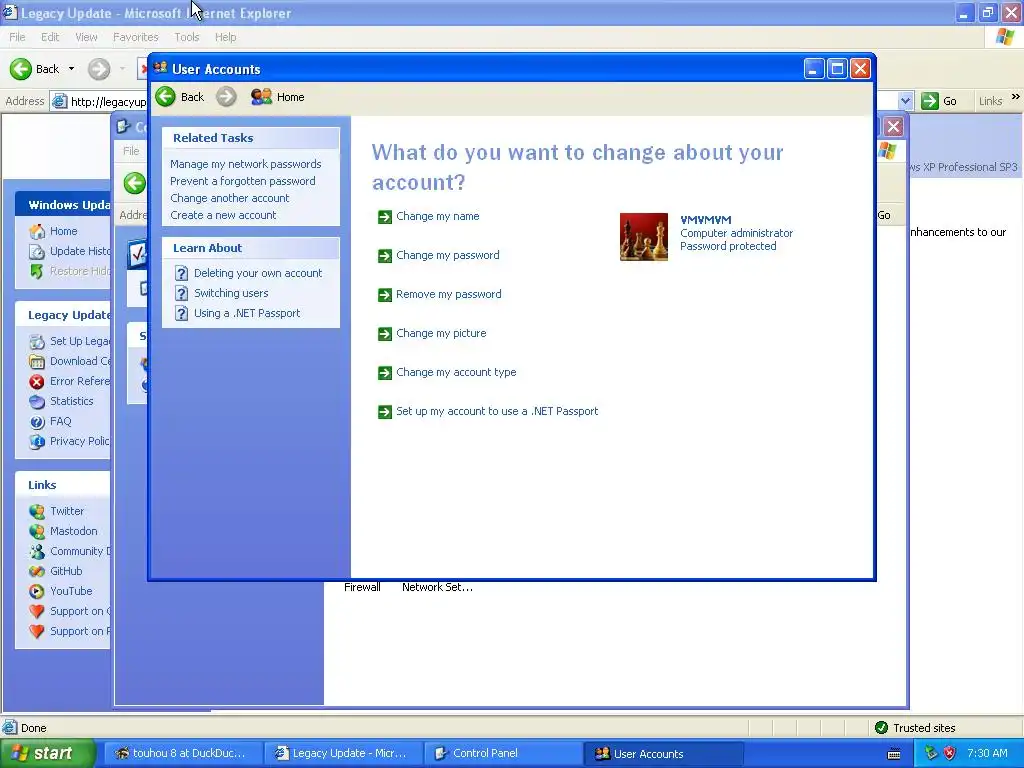Screen dimensions: 1024x768
Task: Switch to Control Panel taskbar button
Action: (504, 754)
